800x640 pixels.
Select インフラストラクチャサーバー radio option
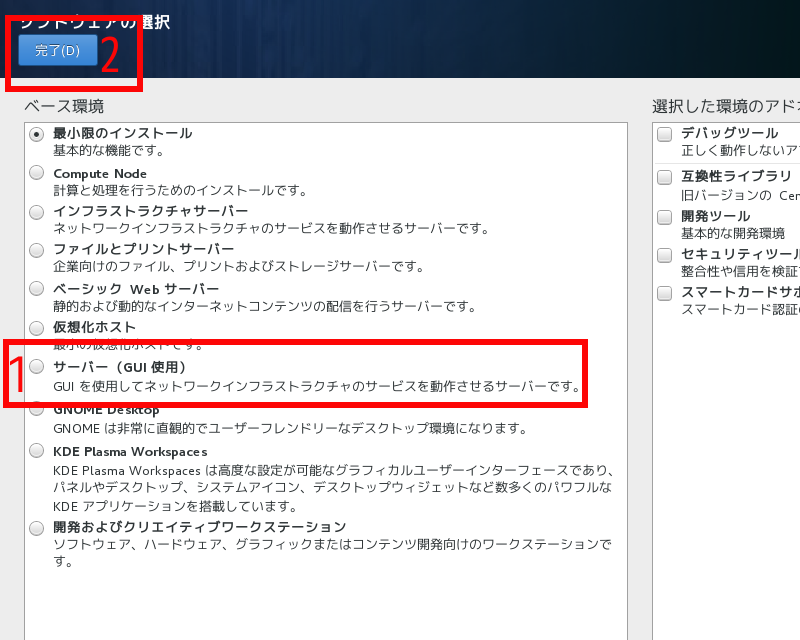(37, 212)
